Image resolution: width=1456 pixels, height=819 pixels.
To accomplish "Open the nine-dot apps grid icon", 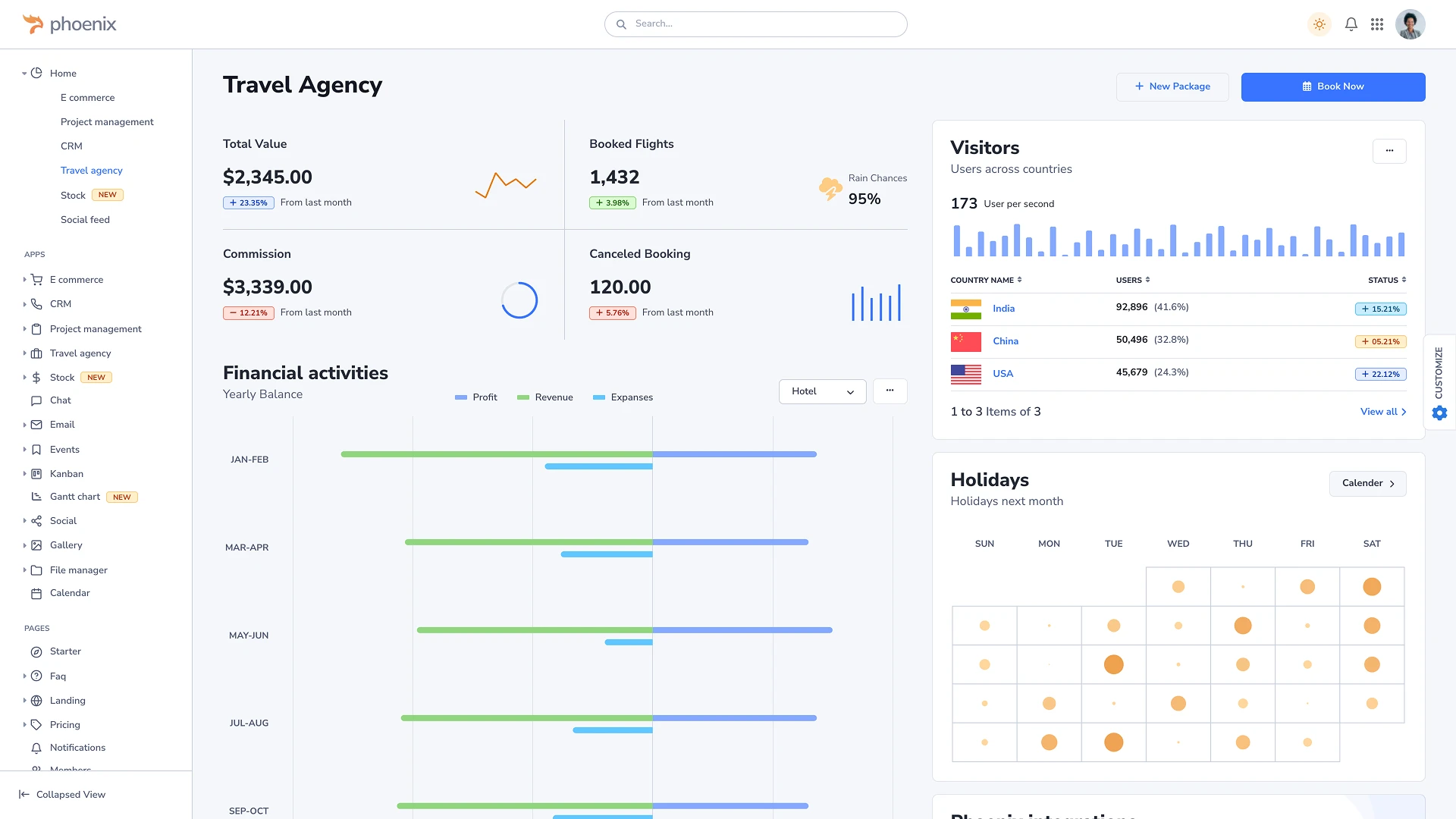I will (1377, 24).
